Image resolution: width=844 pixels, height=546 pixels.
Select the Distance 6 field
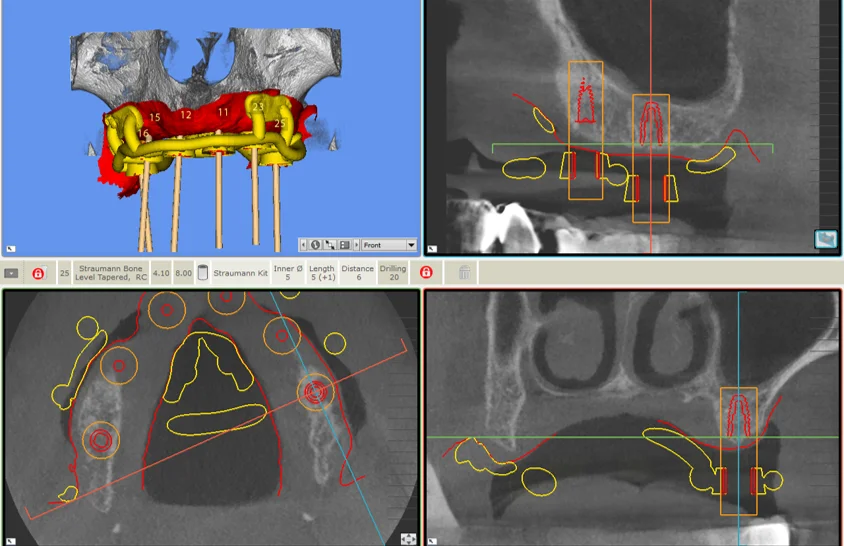coord(358,273)
